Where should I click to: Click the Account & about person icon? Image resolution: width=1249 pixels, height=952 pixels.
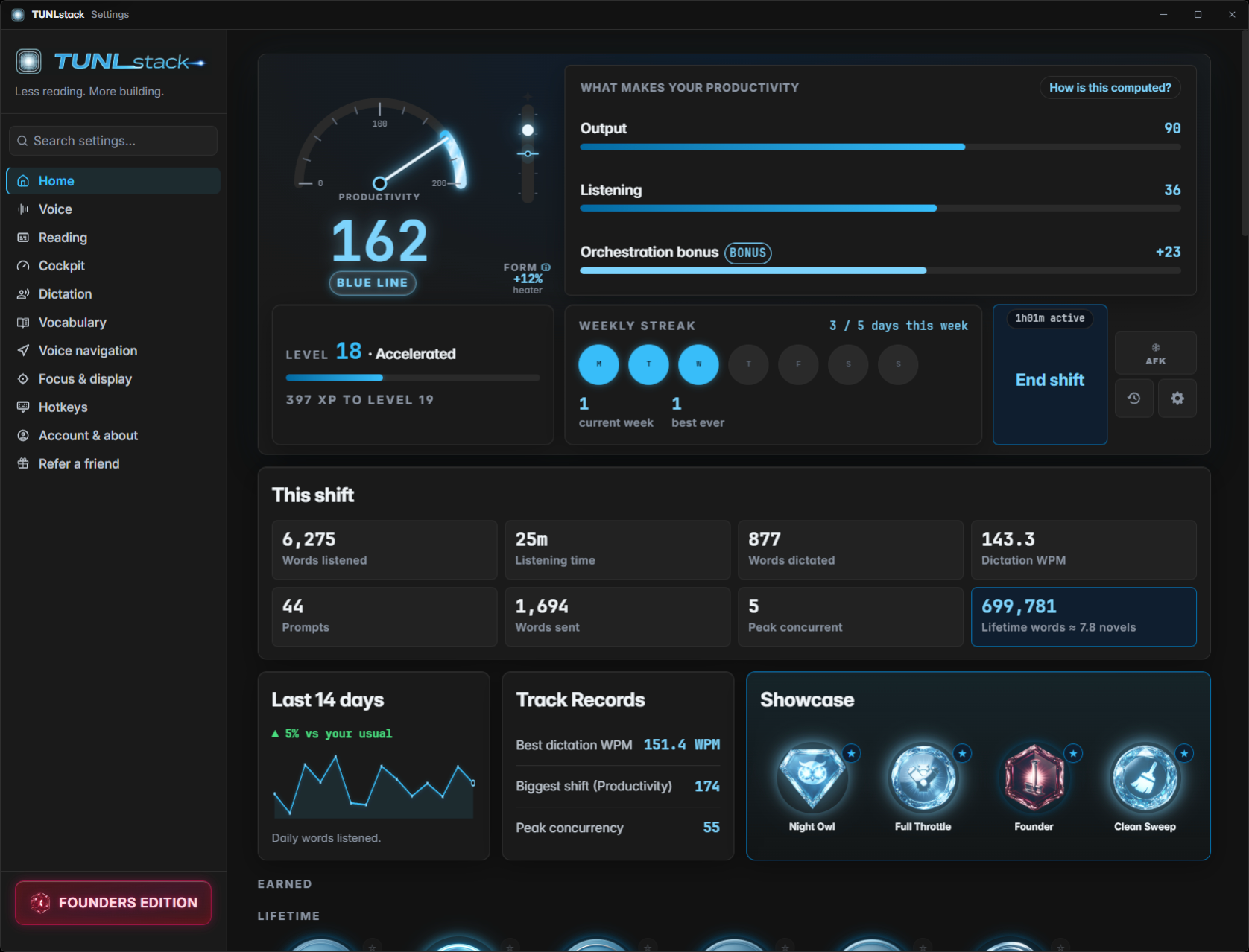23,436
